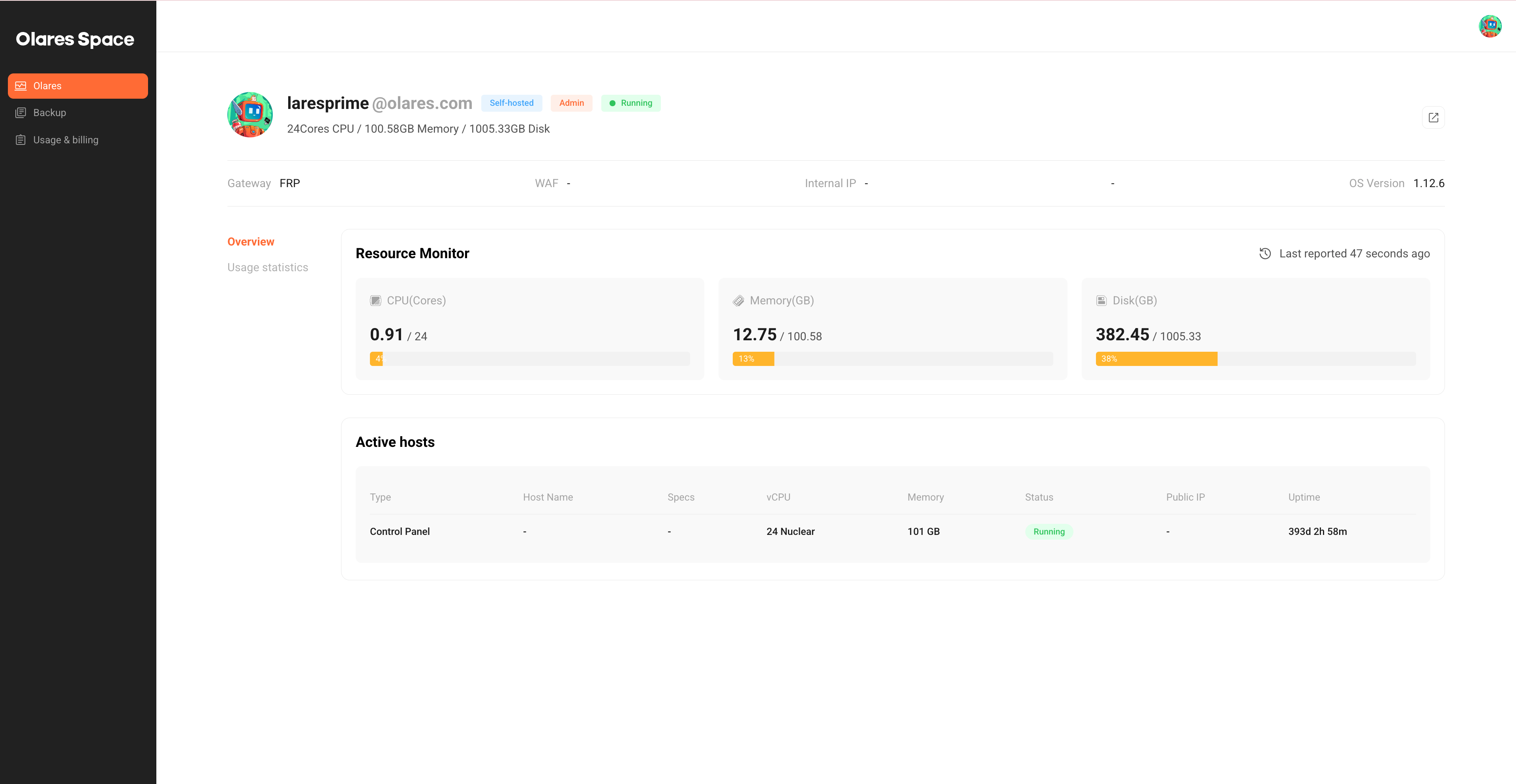Click the Disk 38% progress bar
This screenshot has width=1516, height=784.
point(1256,359)
